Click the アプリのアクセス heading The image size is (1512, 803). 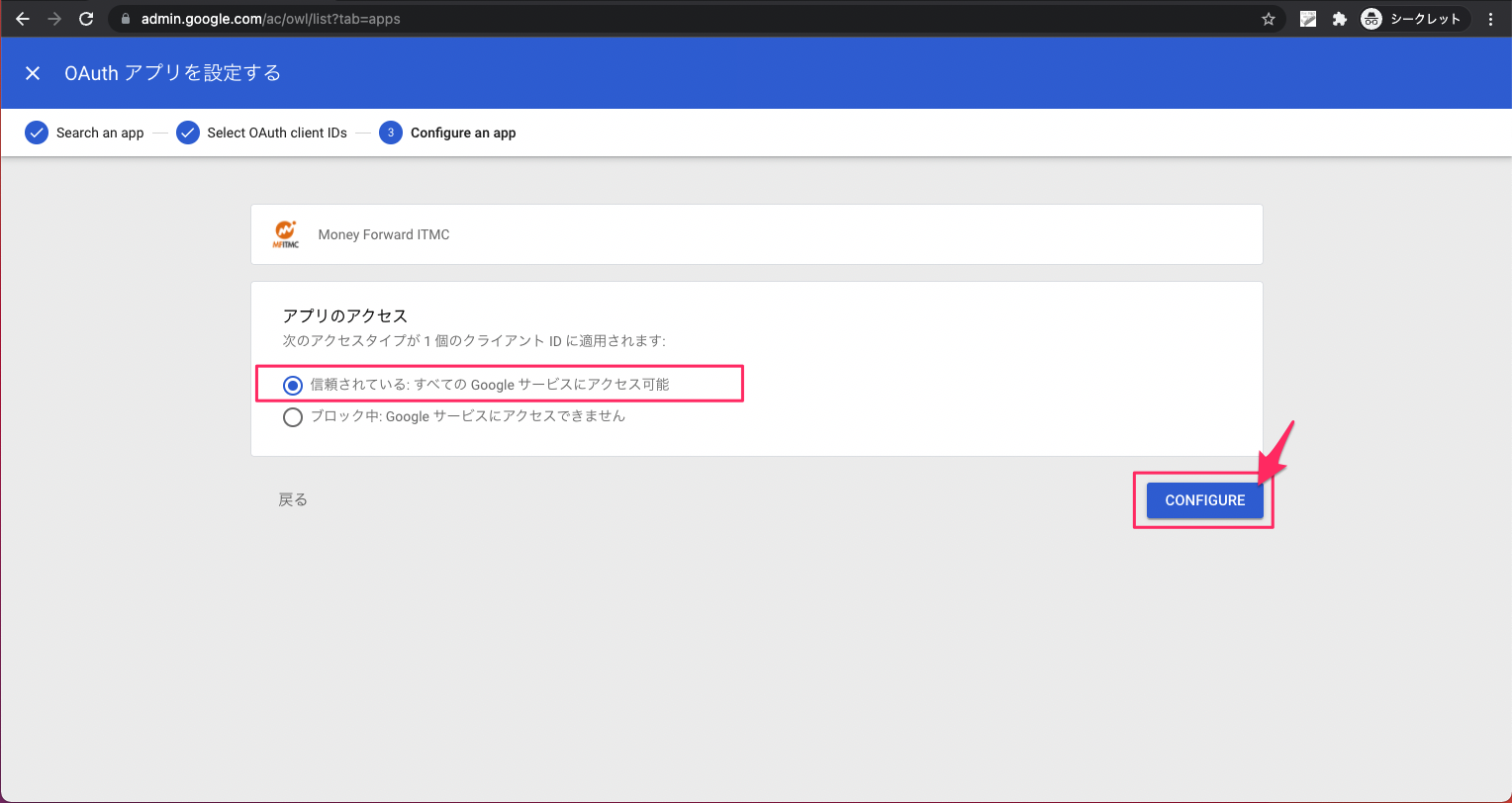click(345, 315)
